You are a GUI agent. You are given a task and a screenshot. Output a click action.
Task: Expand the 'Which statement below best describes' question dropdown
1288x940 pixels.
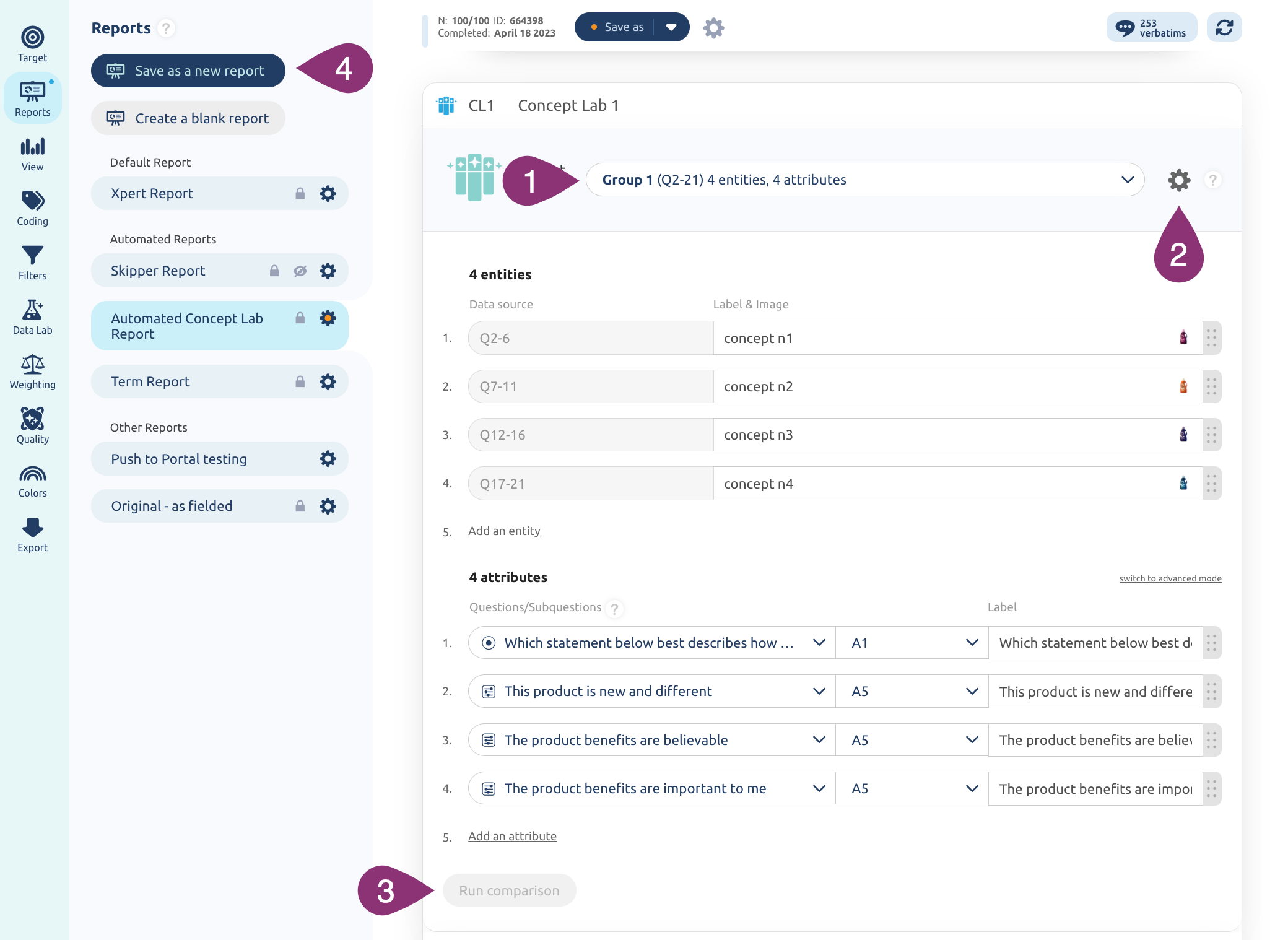(819, 642)
